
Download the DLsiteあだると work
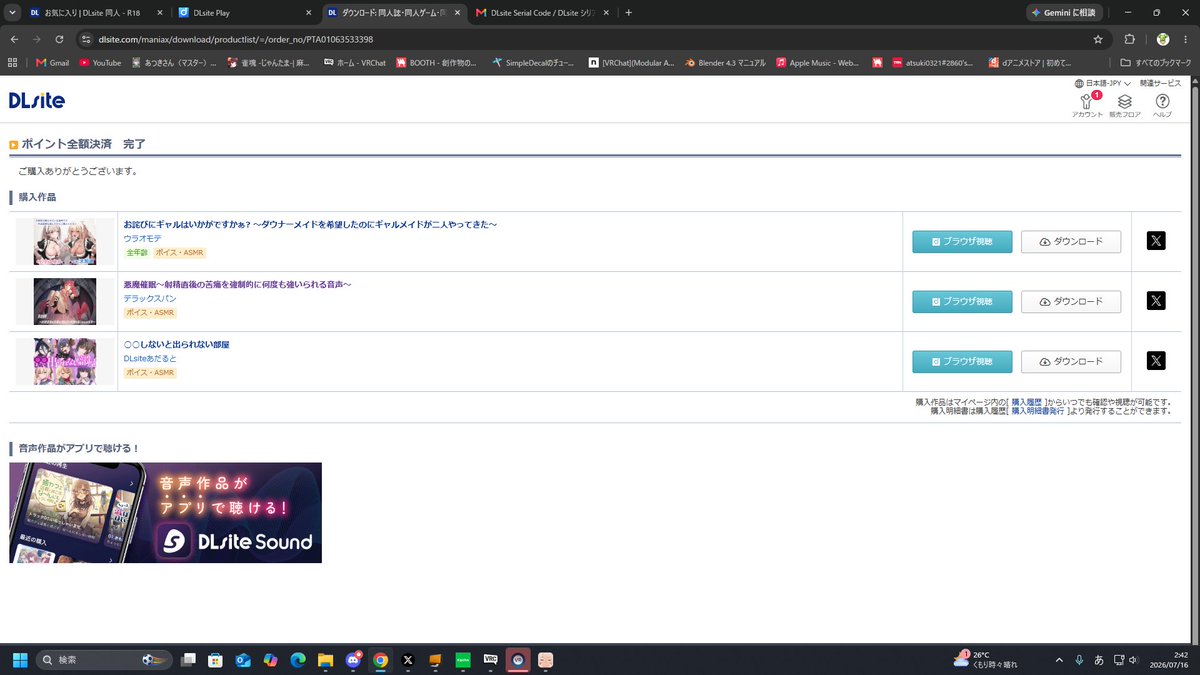click(1071, 362)
